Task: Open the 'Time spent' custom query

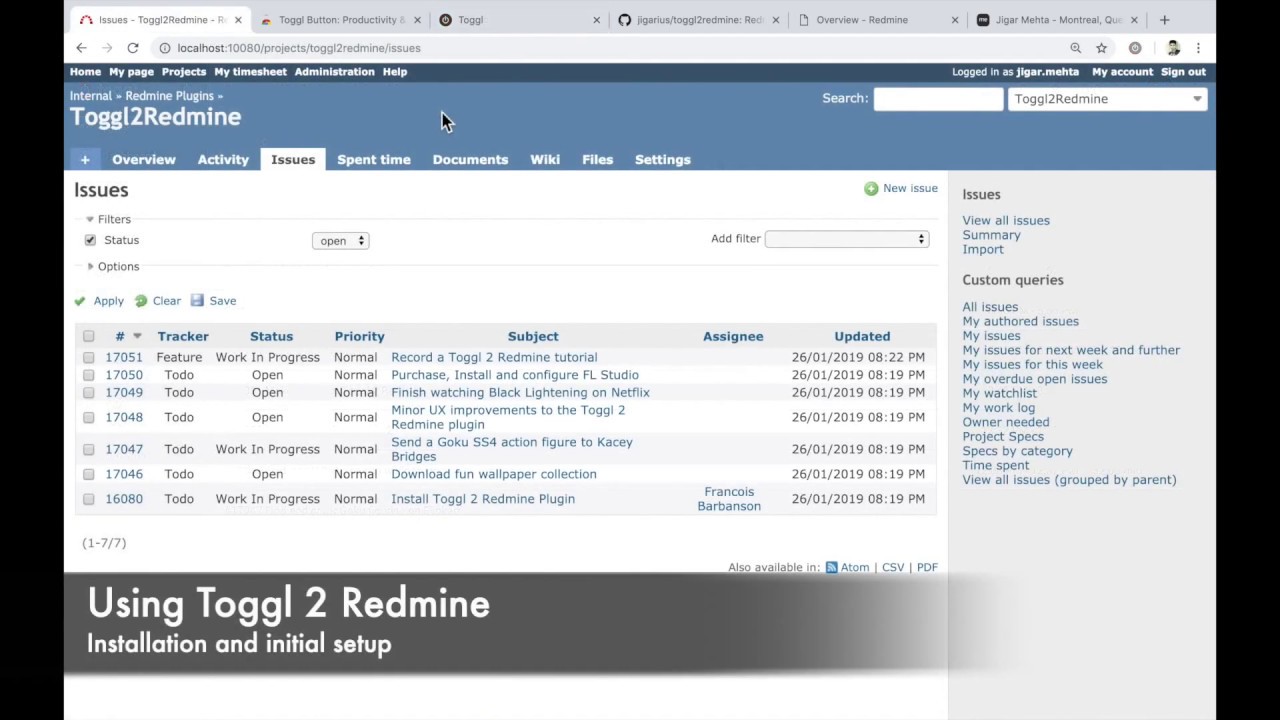Action: (995, 465)
